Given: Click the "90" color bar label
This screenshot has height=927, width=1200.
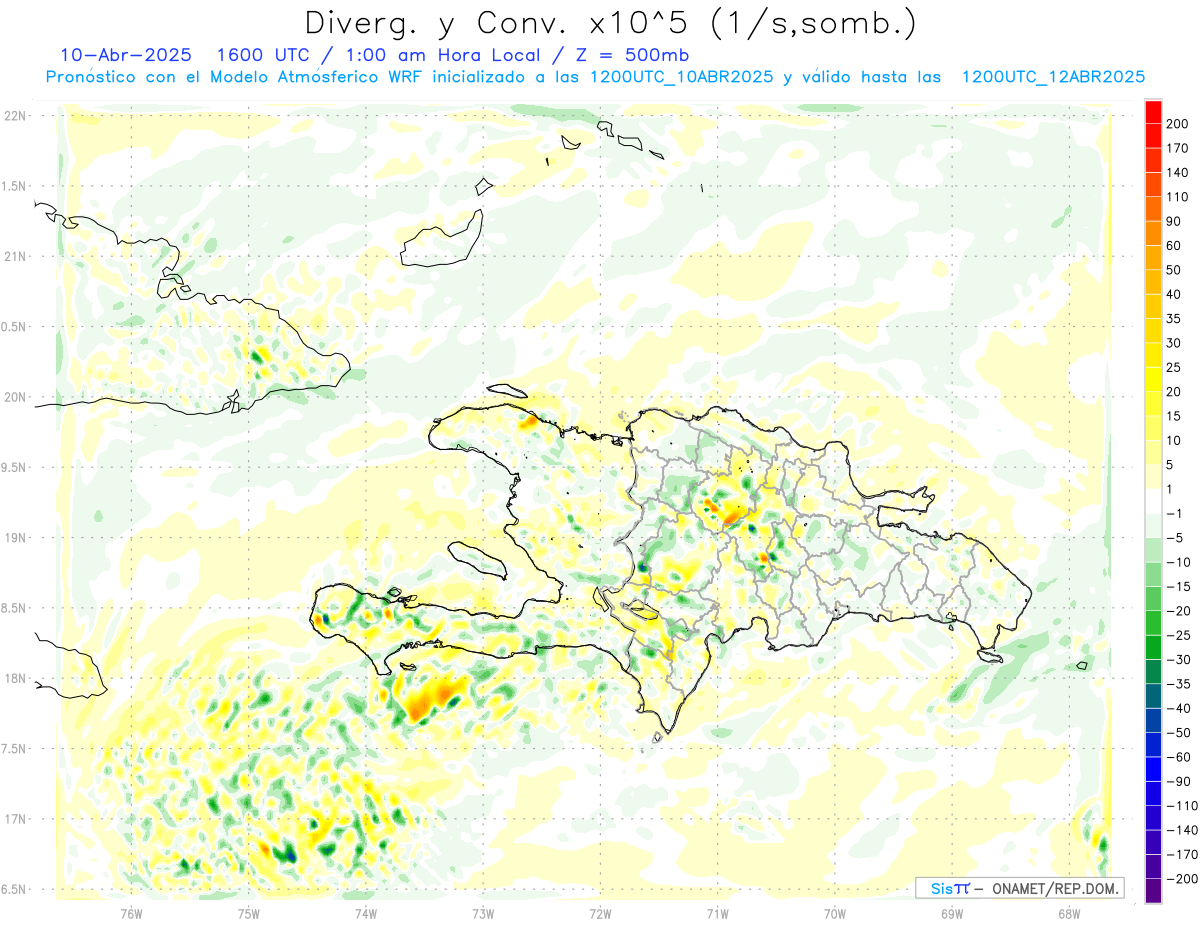Looking at the screenshot, I should point(1174,221).
